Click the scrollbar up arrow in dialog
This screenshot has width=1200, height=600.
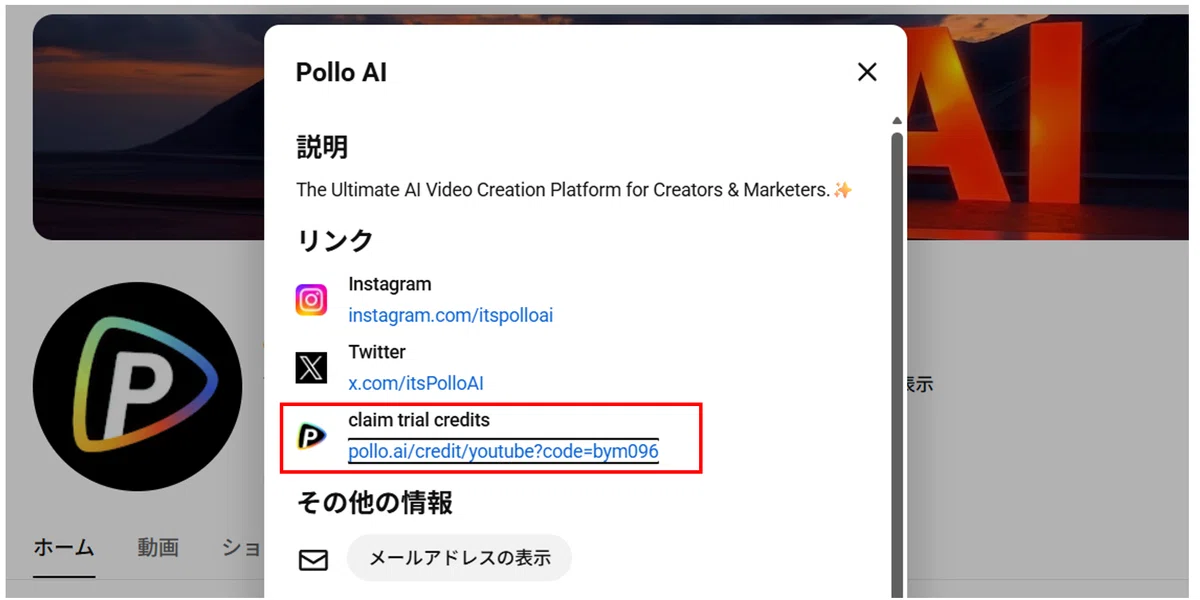click(x=897, y=122)
